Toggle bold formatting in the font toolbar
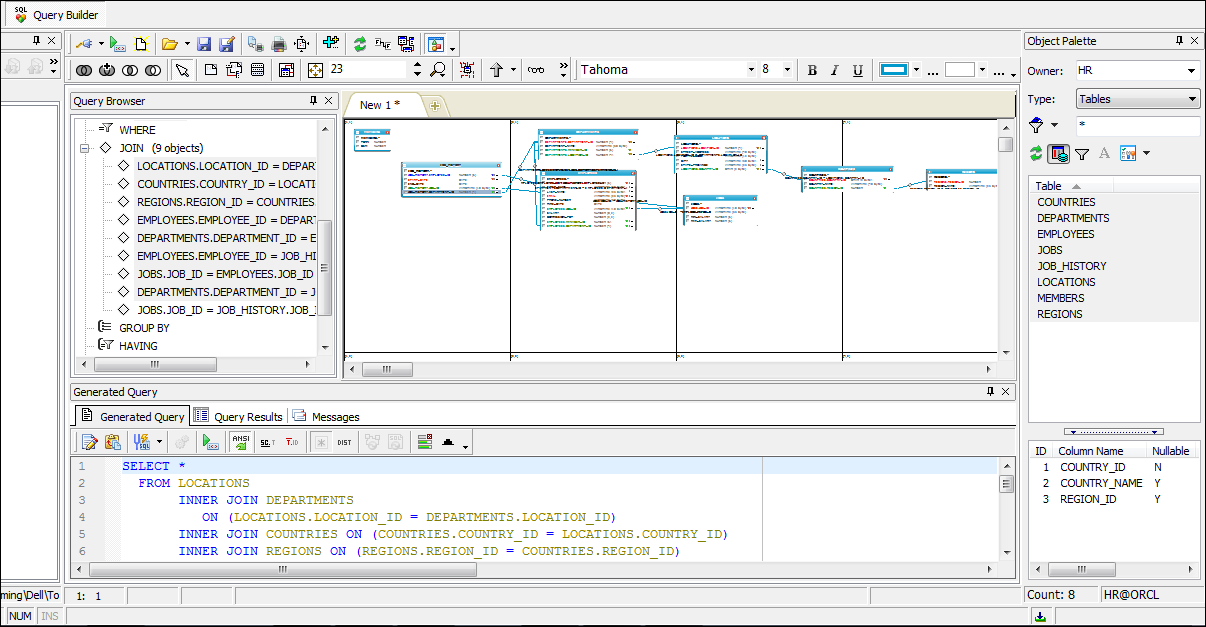1206x627 pixels. [x=812, y=70]
